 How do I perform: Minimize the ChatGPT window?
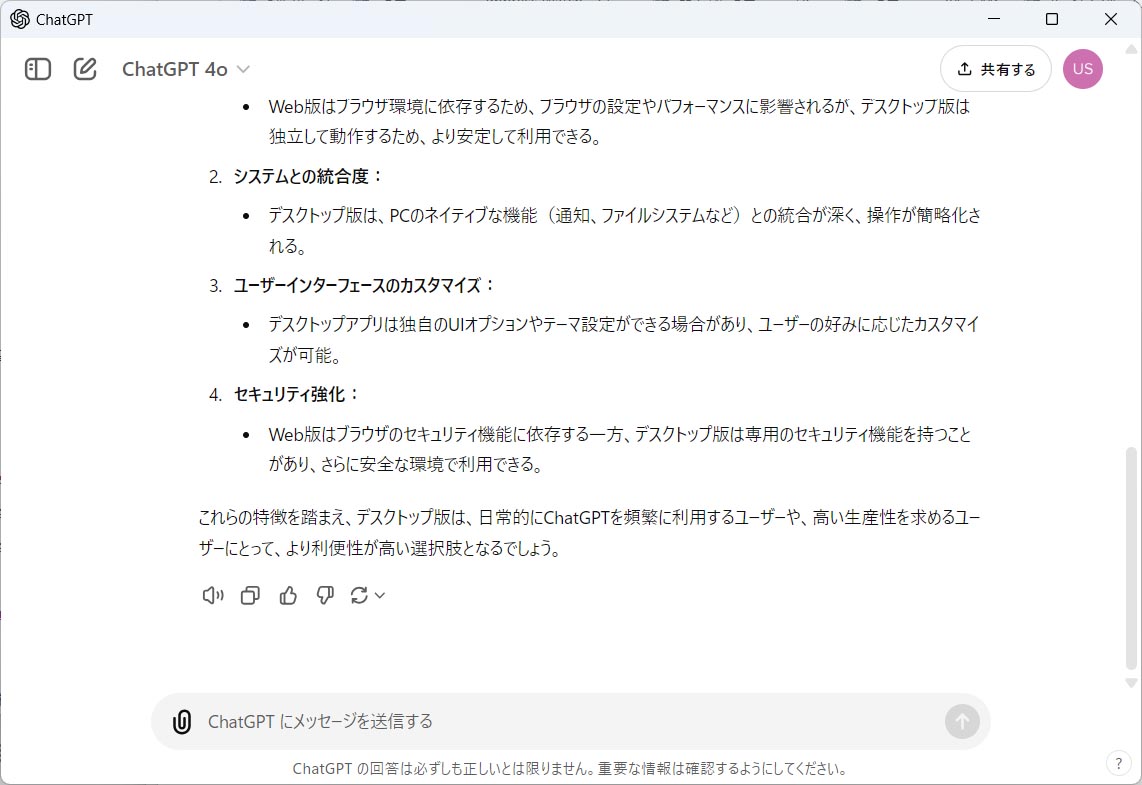[994, 19]
